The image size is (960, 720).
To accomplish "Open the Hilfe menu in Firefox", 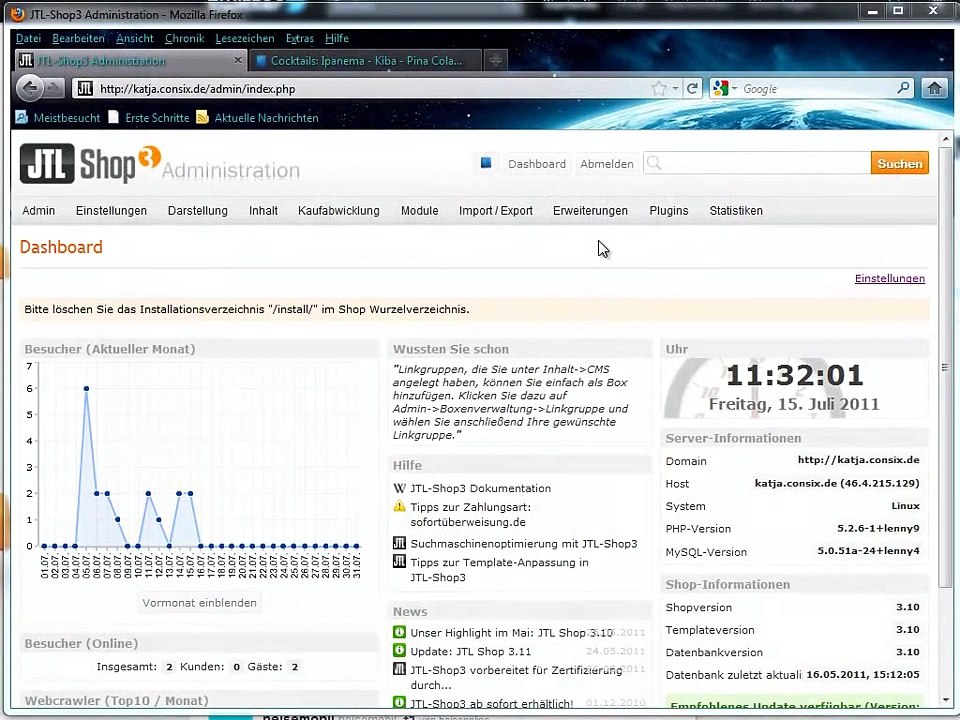I will pyautogui.click(x=337, y=38).
